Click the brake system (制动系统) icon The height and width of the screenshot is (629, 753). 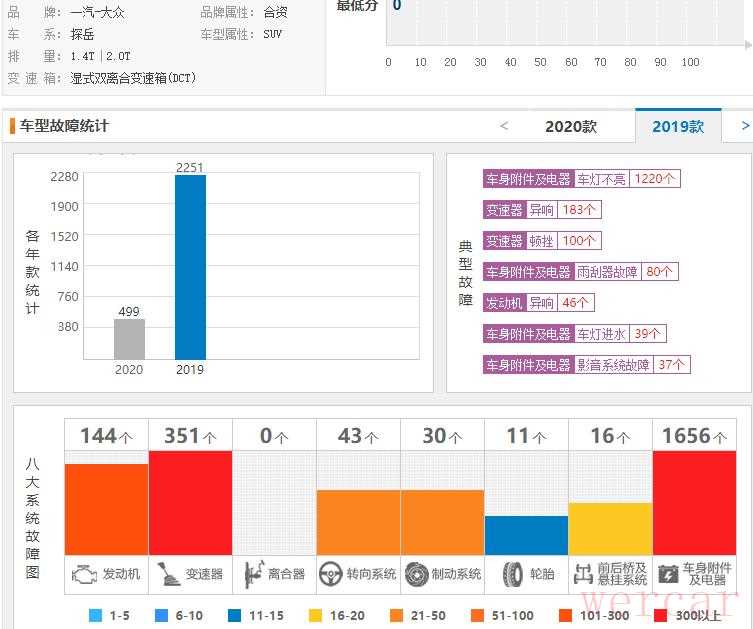pos(416,574)
